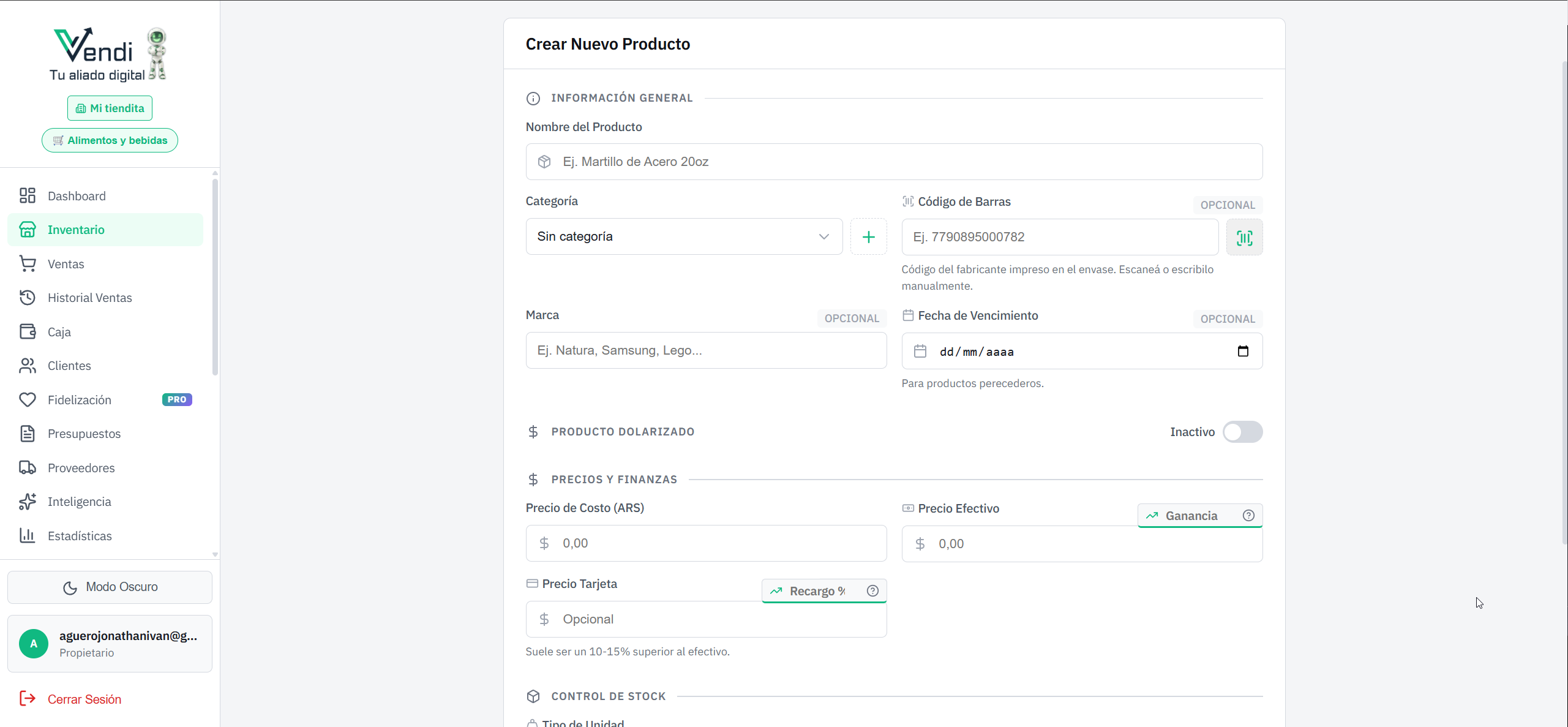
Task: Click the Cerrar Sesión link
Action: click(84, 699)
